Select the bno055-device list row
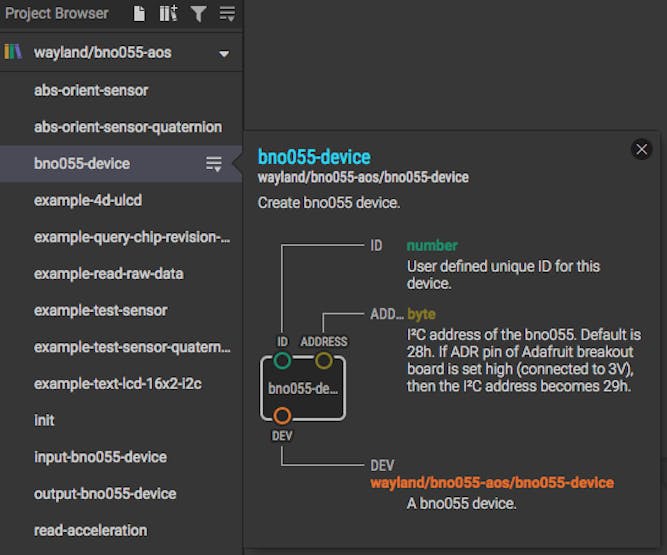This screenshot has width=667, height=555. click(x=121, y=164)
